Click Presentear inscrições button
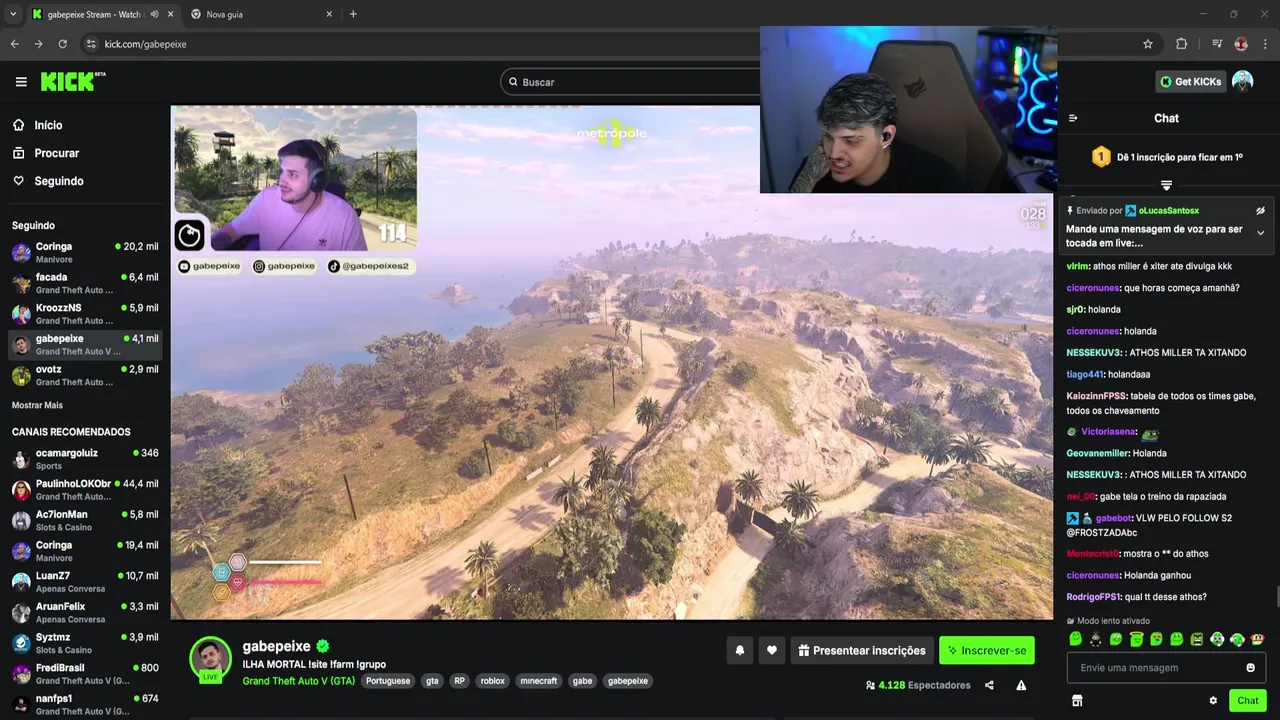 point(862,650)
